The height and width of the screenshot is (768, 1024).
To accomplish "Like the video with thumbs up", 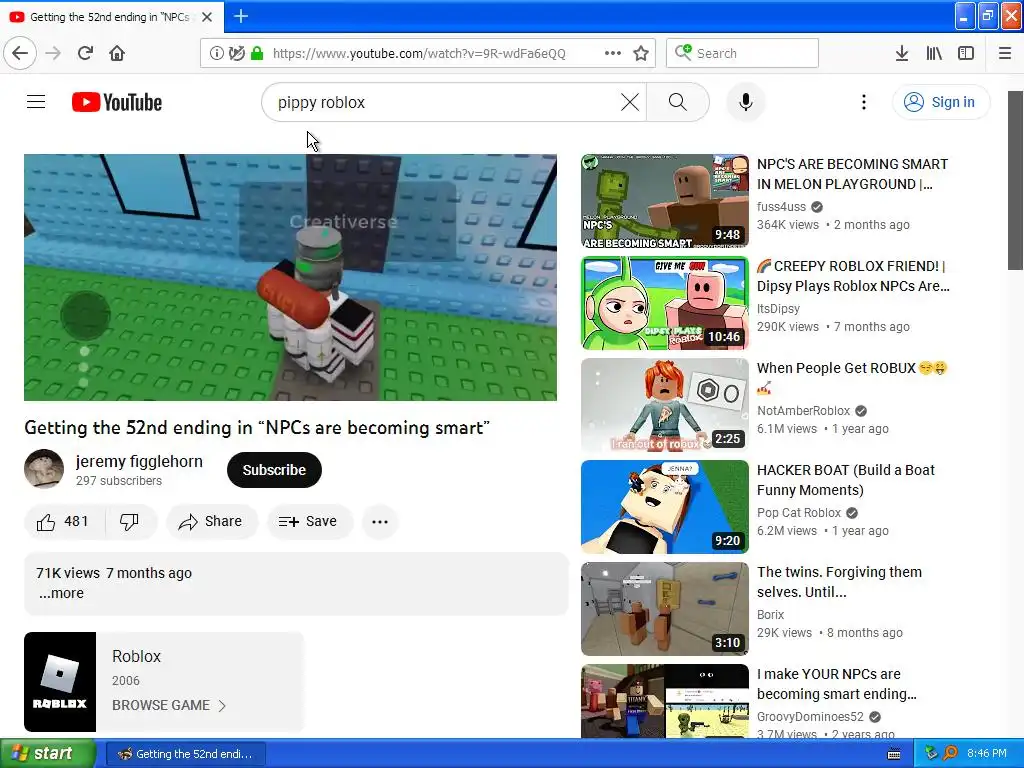I will 63,521.
